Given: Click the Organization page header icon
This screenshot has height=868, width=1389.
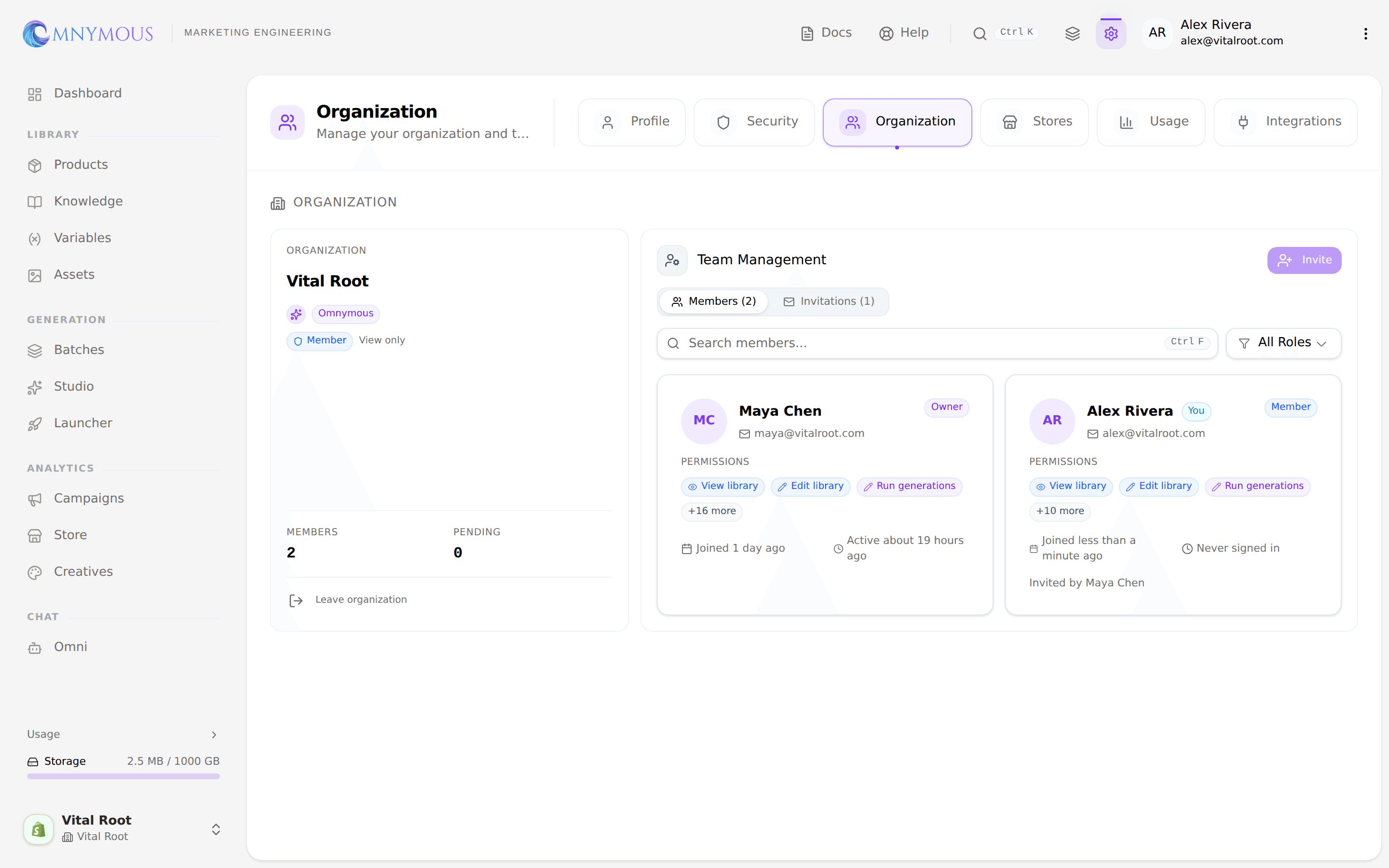Looking at the screenshot, I should [287, 122].
